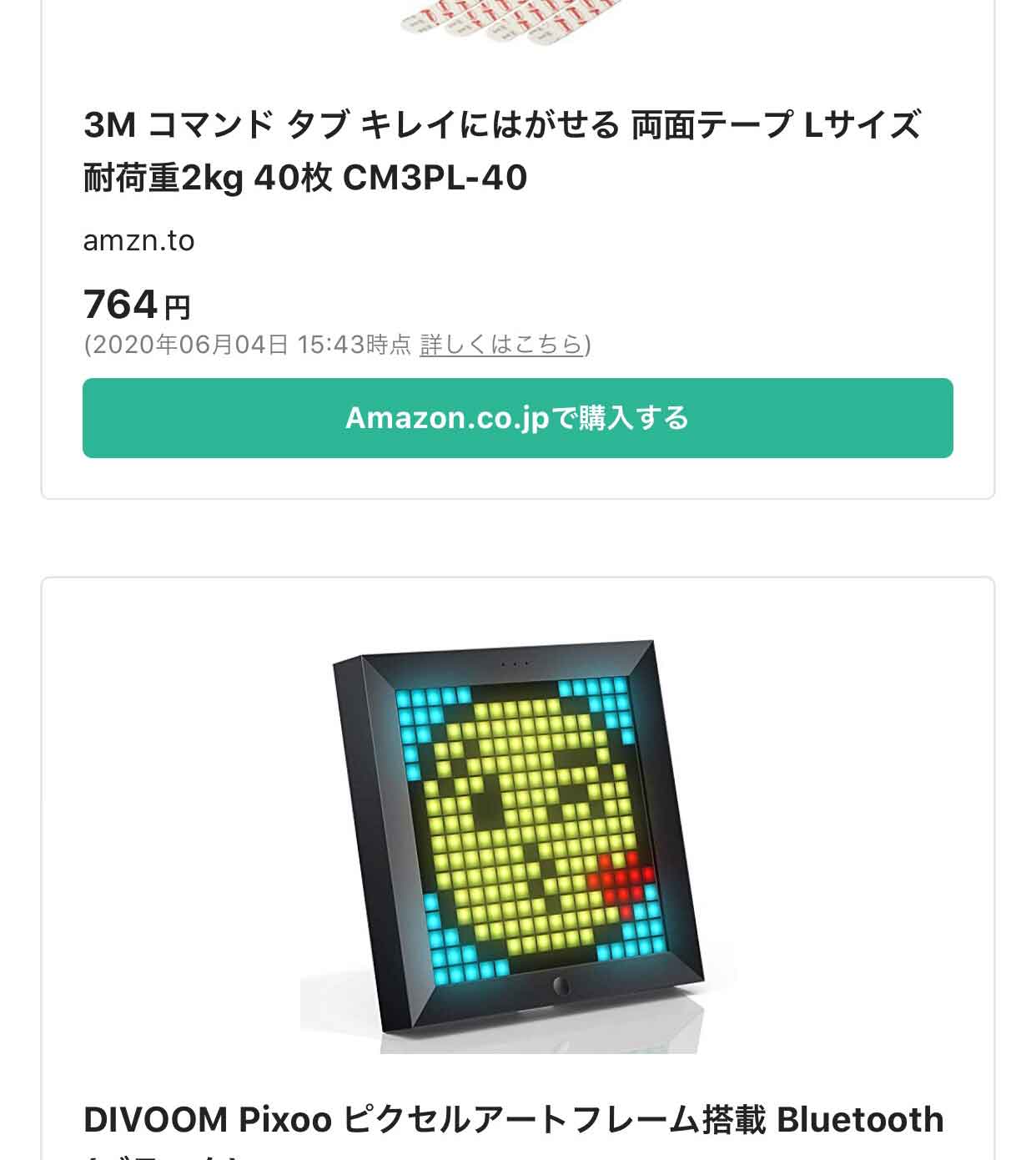View the DIVOOM Pixoo pixel frame image
This screenshot has width=1036, height=1160.
coord(517,845)
